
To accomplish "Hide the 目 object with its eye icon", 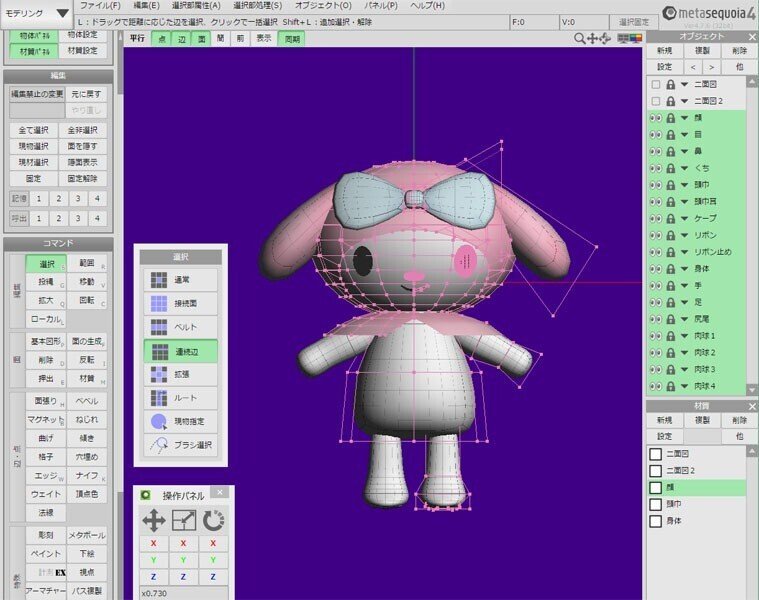I will click(x=655, y=135).
